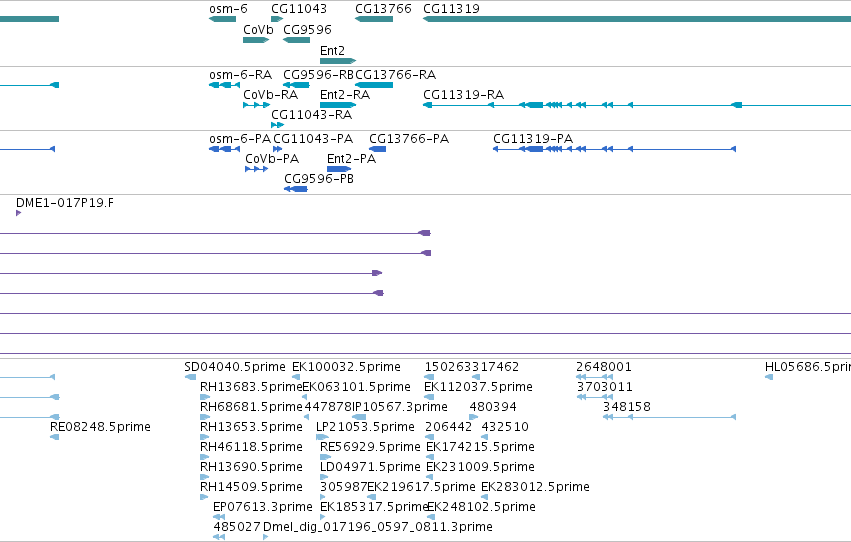Click the RH13690.5prime label
The height and width of the screenshot is (542, 851).
click(x=251, y=467)
